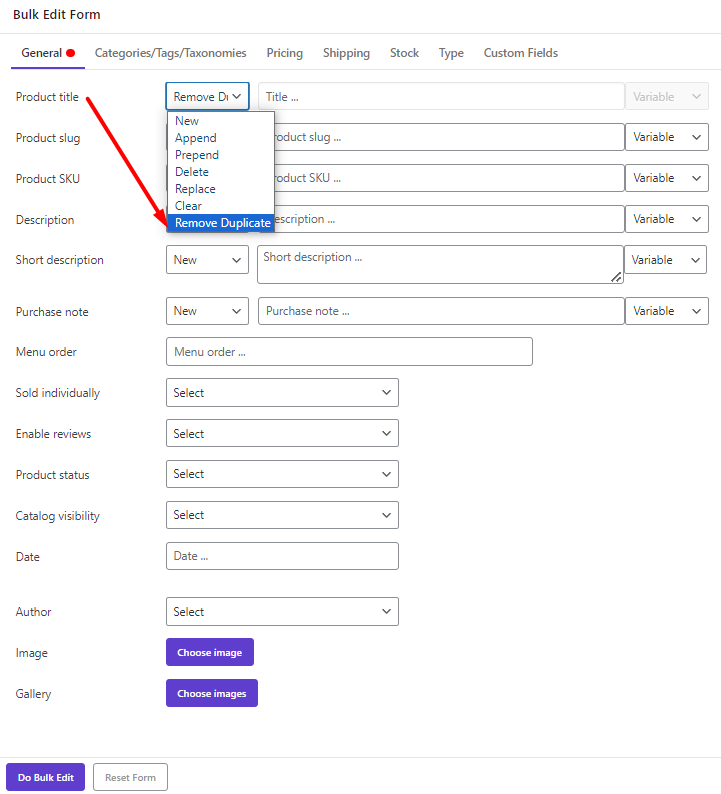Click the Do Bulk Edit button
Image resolution: width=721 pixels, height=794 pixels.
point(46,777)
